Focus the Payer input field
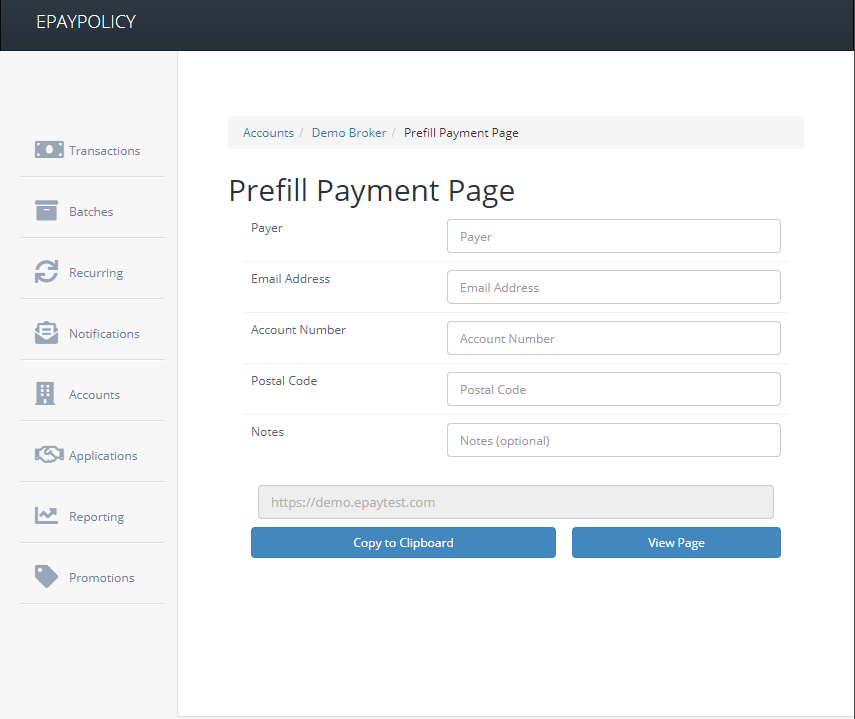Screen dimensions: 855x719 click(614, 236)
